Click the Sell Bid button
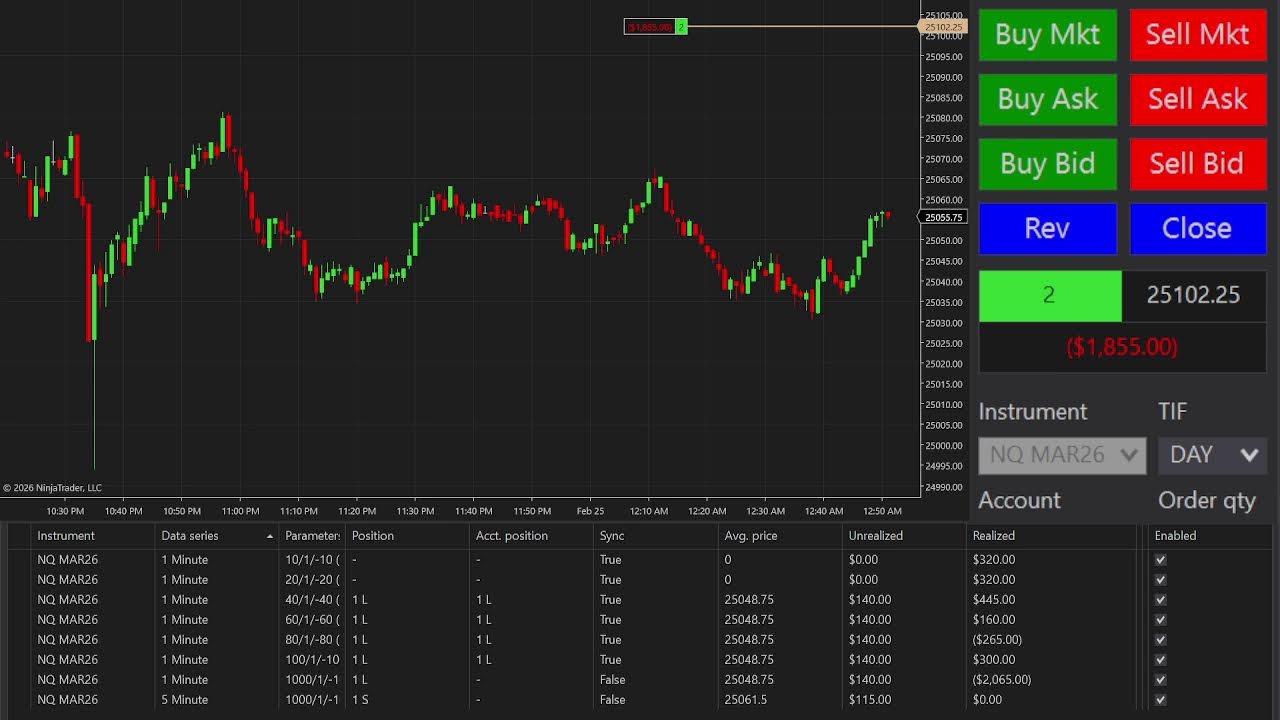This screenshot has height=720, width=1280. [x=1197, y=164]
